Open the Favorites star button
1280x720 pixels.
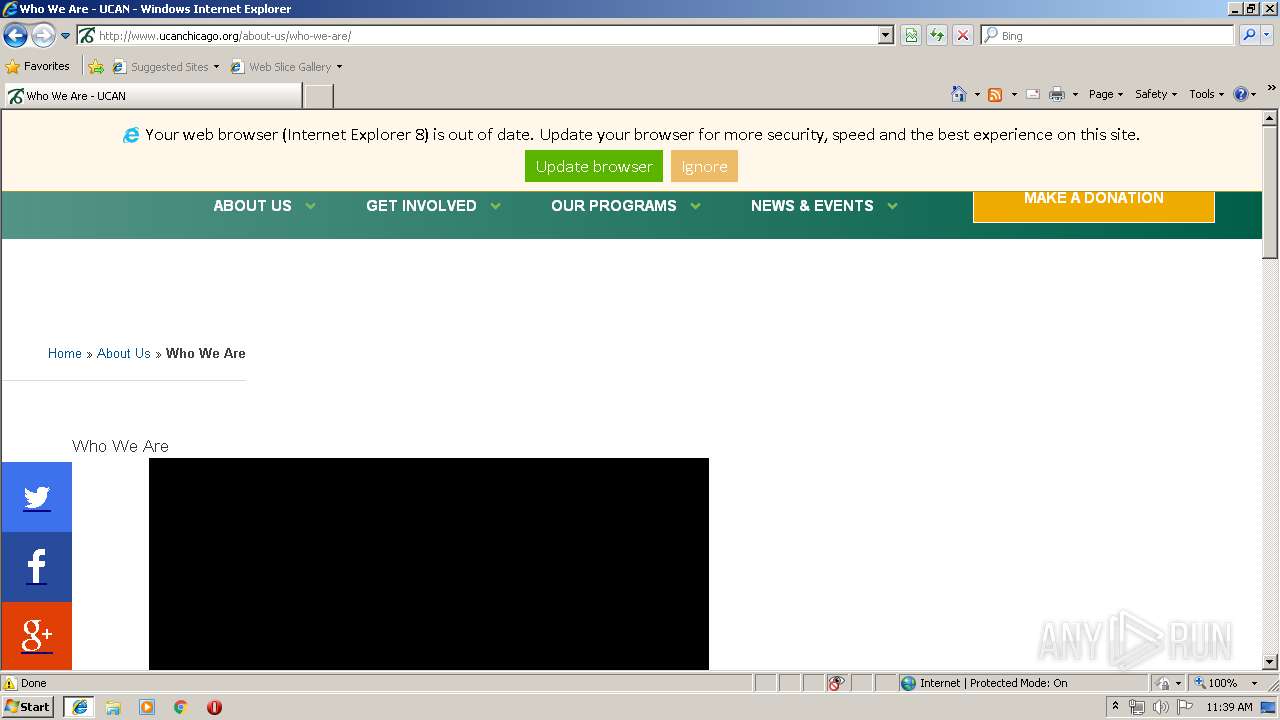[x=38, y=66]
